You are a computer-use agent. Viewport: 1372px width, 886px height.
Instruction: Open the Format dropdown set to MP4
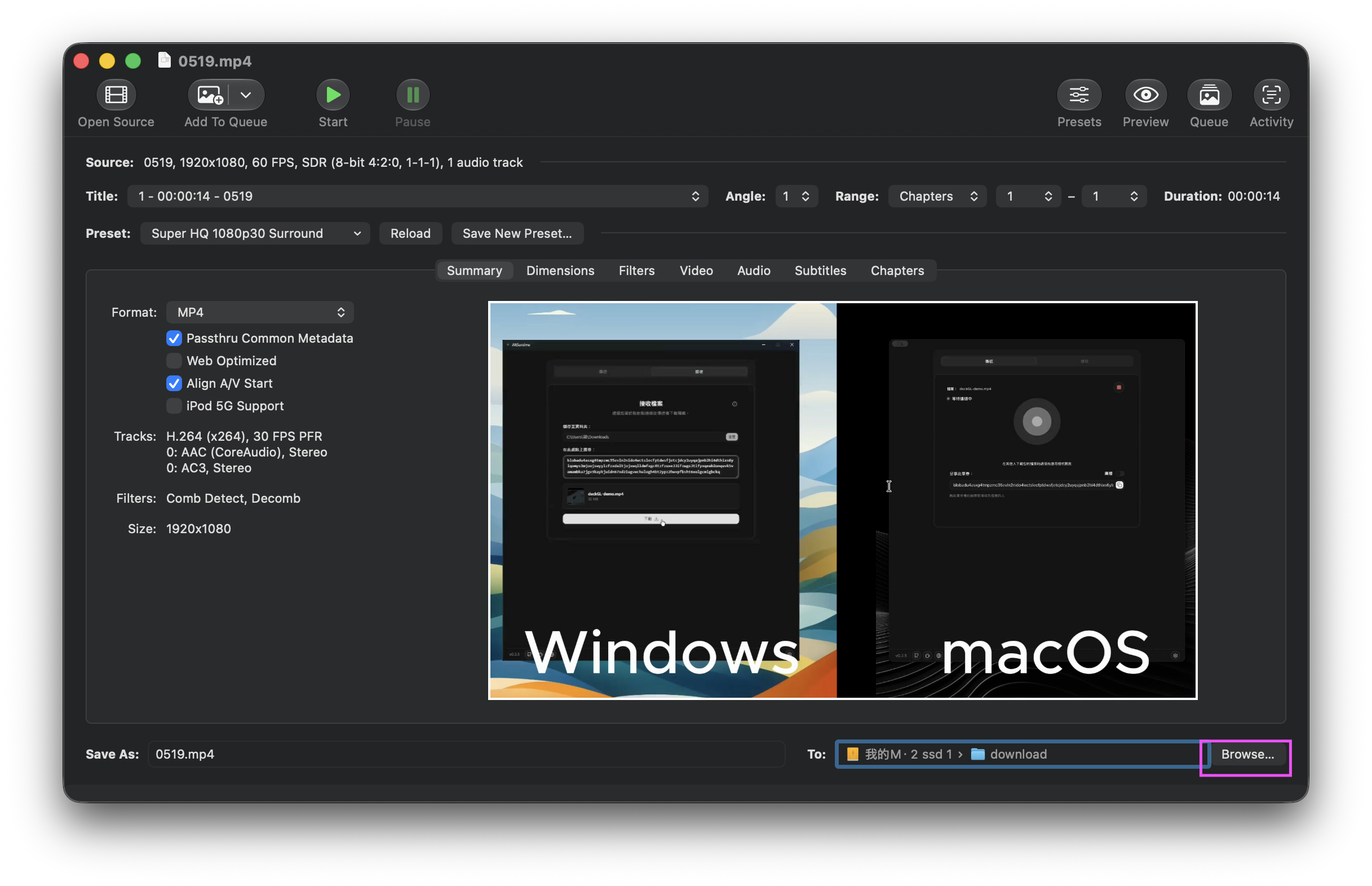[x=260, y=312]
